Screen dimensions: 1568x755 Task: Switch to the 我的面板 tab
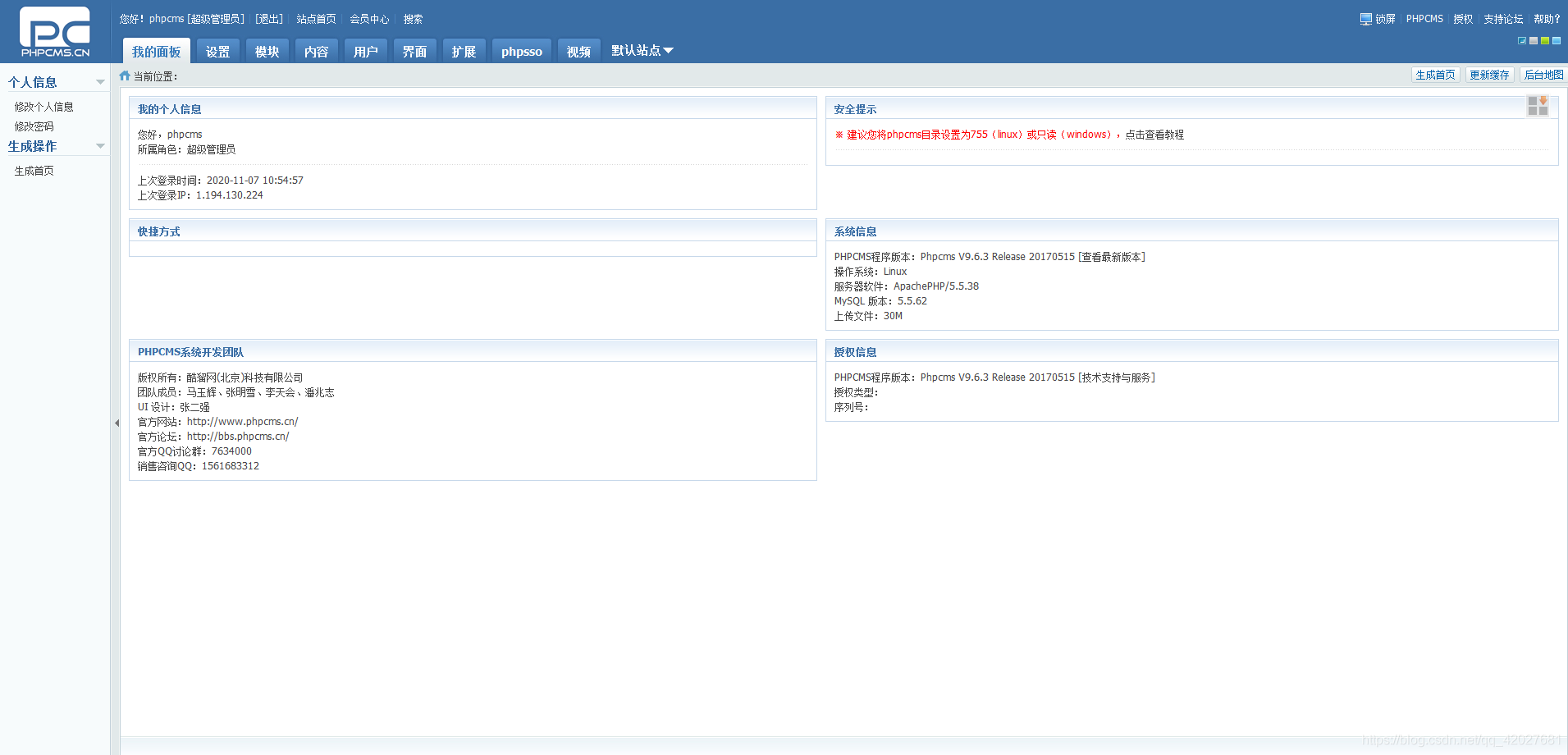point(156,51)
